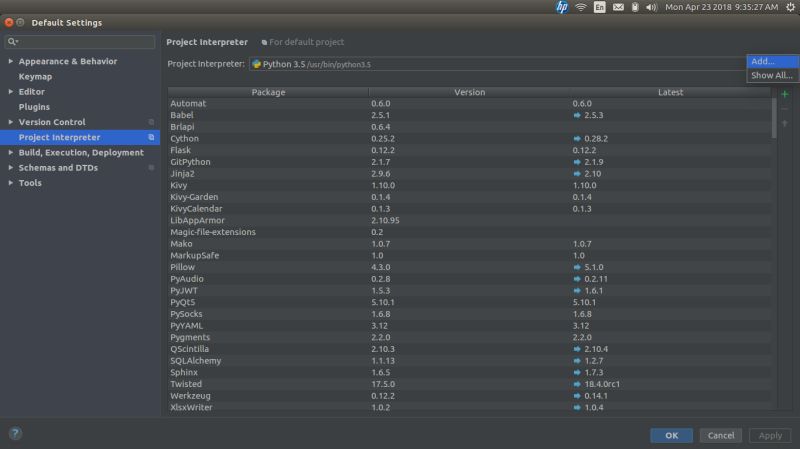This screenshot has width=800, height=449.
Task: Click the project-level icon beside Project Interpreter item
Action: pyautogui.click(x=151, y=137)
